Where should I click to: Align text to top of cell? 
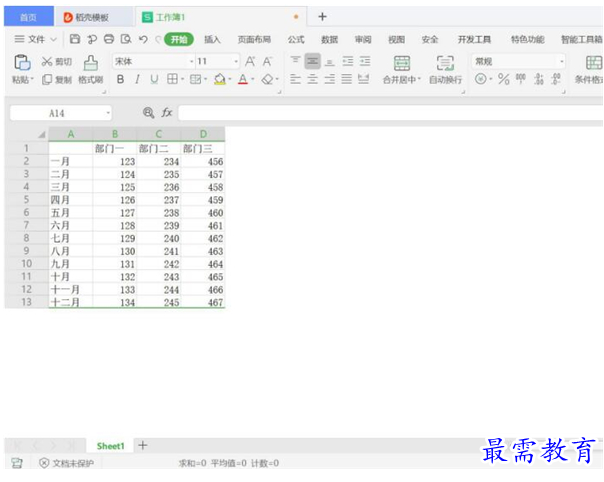click(295, 60)
